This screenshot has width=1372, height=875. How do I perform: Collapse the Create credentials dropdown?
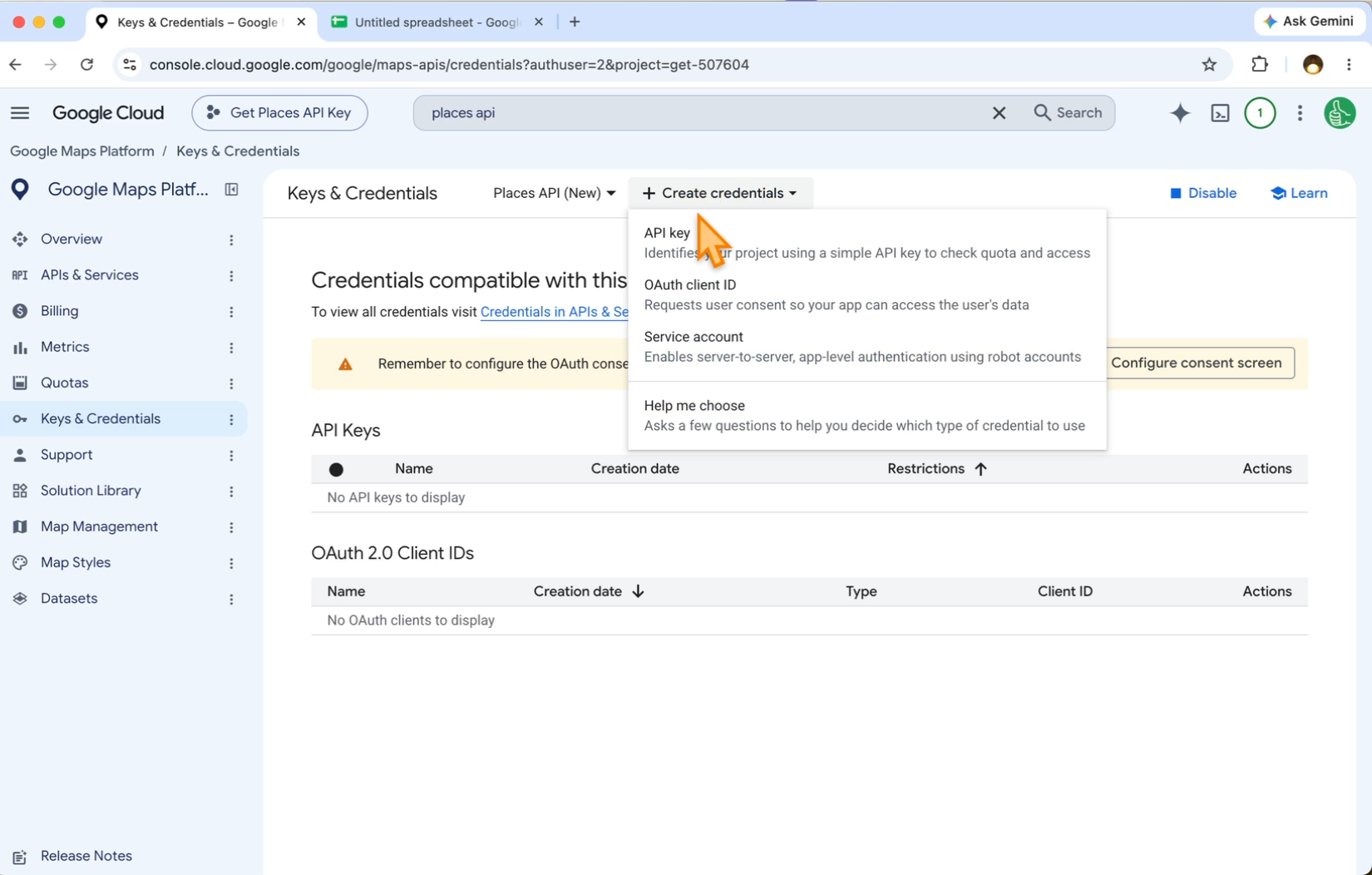click(720, 193)
